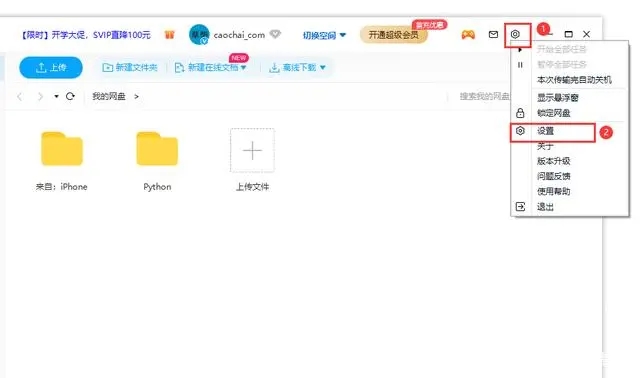Click the refresh icon in navigation bar
Screen dimensions: 640x378
click(70, 96)
